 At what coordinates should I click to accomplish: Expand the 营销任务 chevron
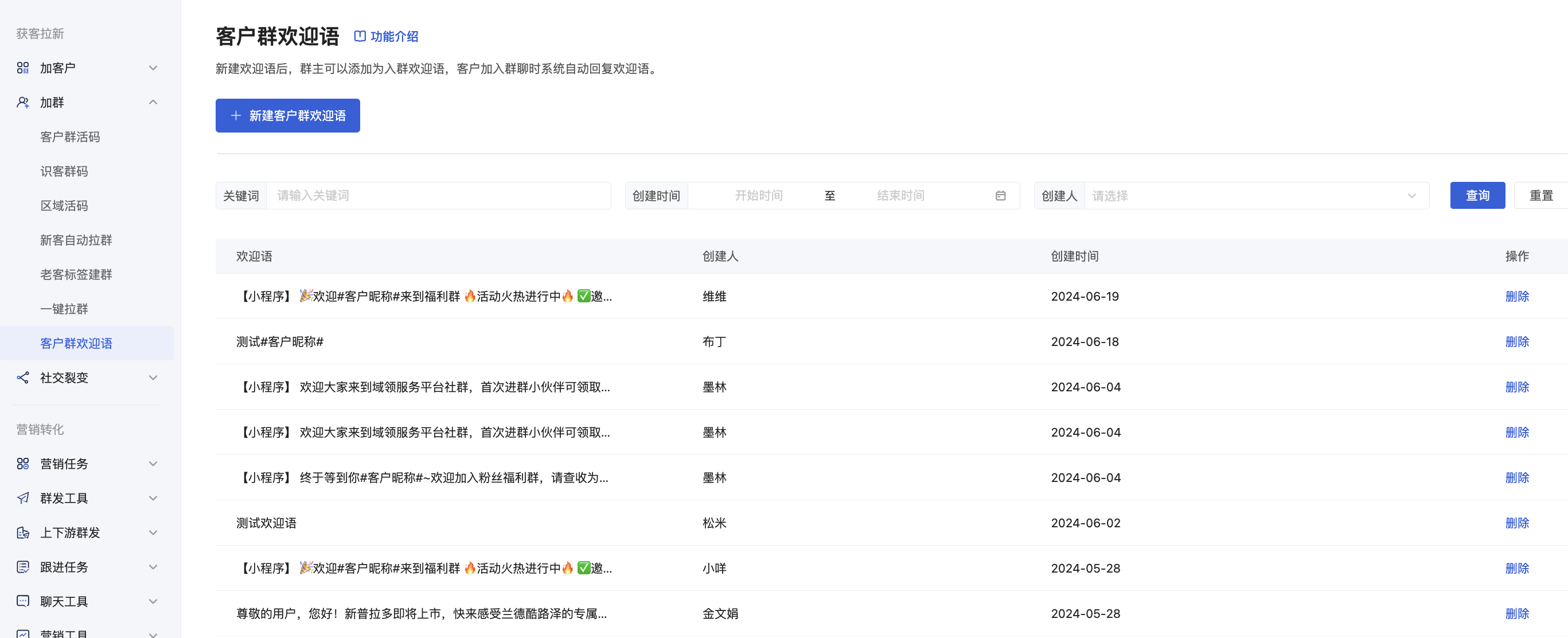(x=153, y=464)
